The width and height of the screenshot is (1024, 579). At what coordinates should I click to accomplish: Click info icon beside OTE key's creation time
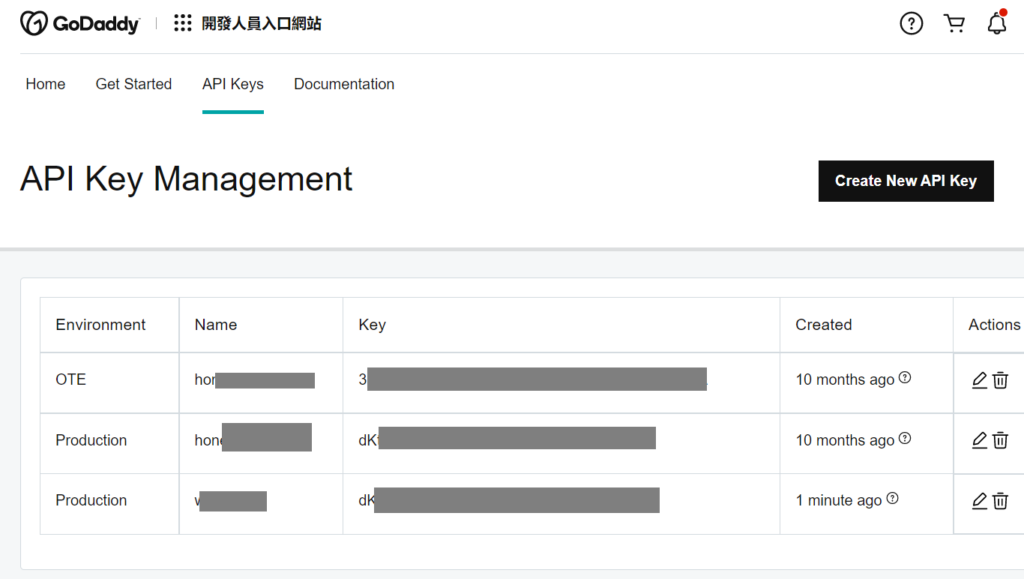(905, 378)
